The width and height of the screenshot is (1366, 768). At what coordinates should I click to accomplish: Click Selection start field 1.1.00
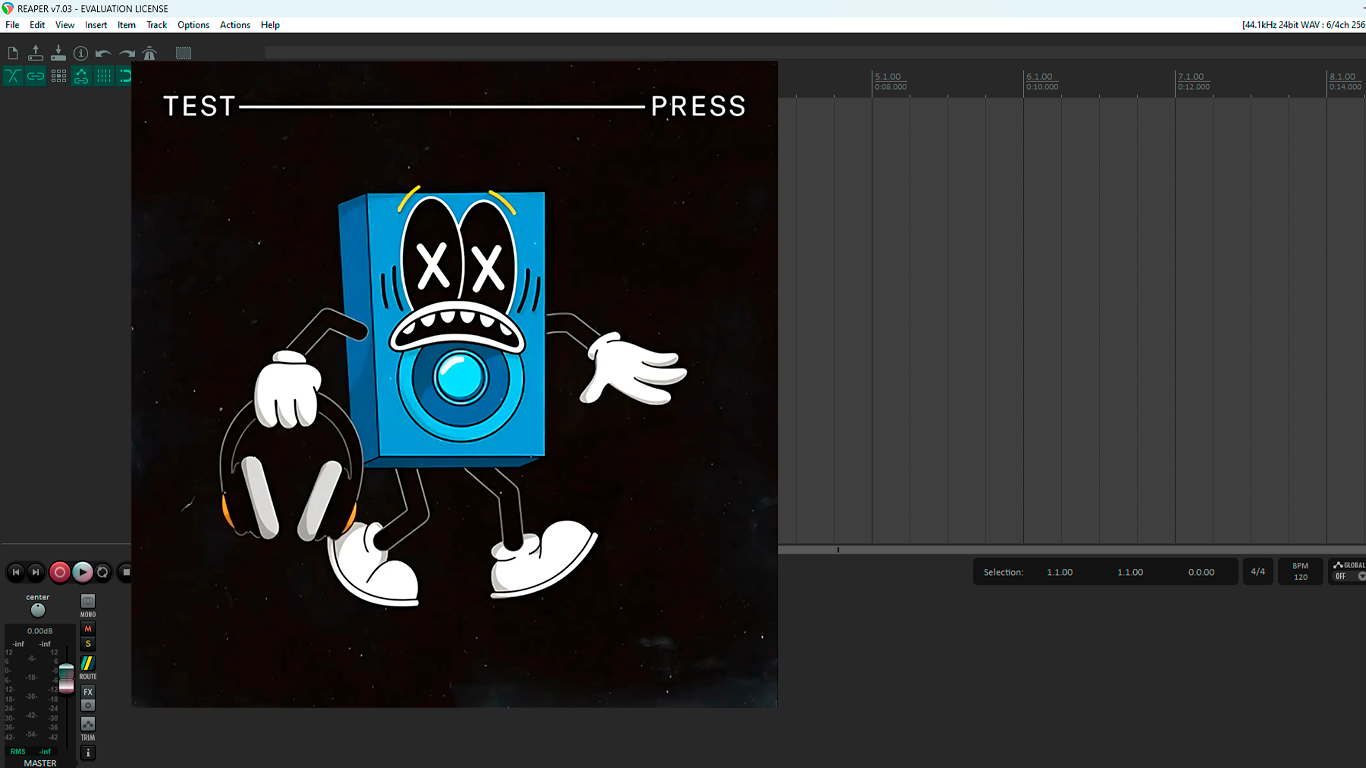[1060, 572]
